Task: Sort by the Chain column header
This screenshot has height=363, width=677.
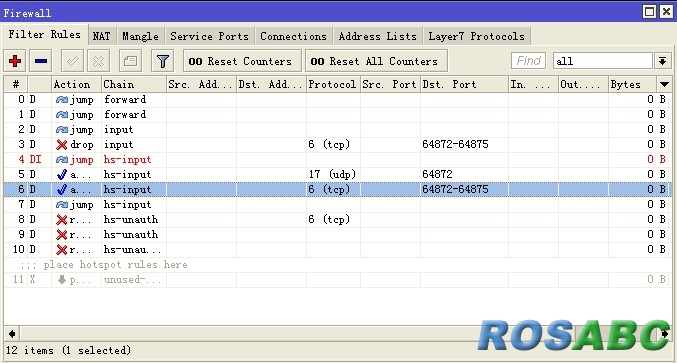Action: [134, 84]
